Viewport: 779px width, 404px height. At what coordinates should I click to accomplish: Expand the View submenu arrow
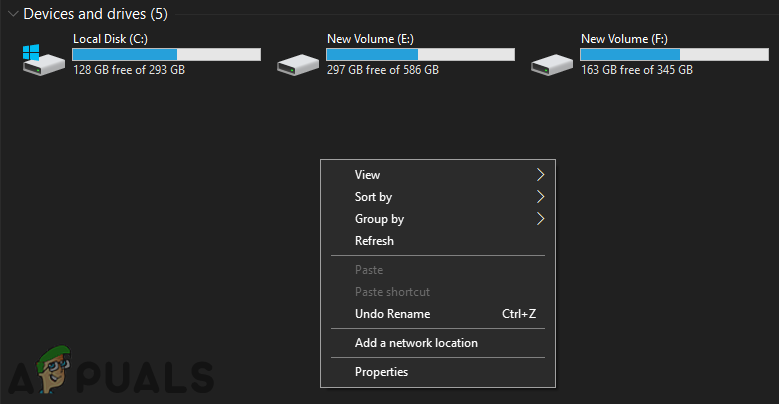click(x=540, y=175)
